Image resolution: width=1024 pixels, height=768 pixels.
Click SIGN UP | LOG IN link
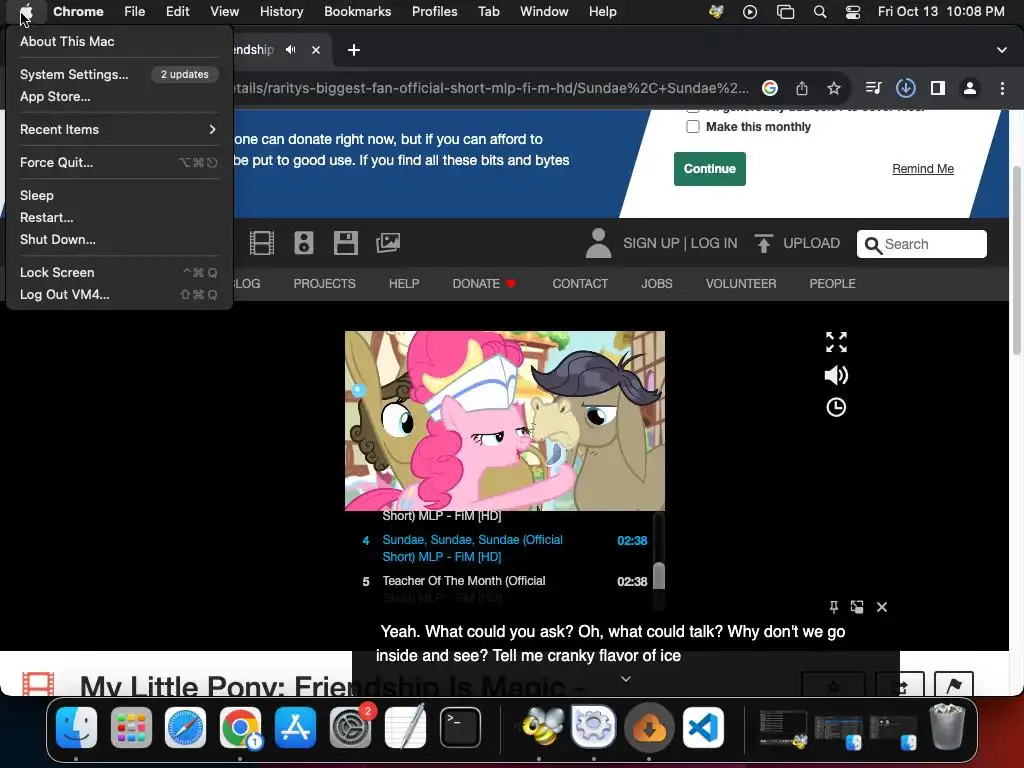pyautogui.click(x=680, y=243)
